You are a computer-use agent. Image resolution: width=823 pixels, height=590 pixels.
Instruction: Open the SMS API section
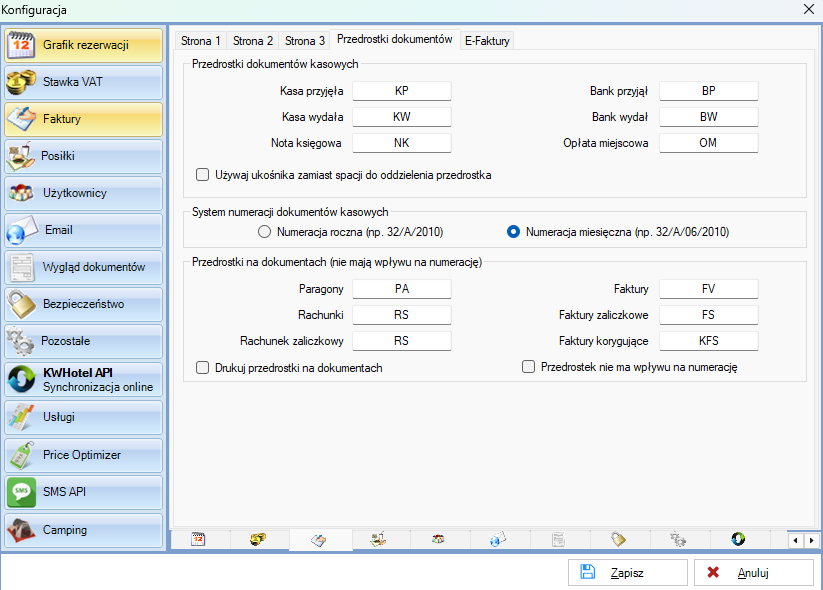click(83, 491)
